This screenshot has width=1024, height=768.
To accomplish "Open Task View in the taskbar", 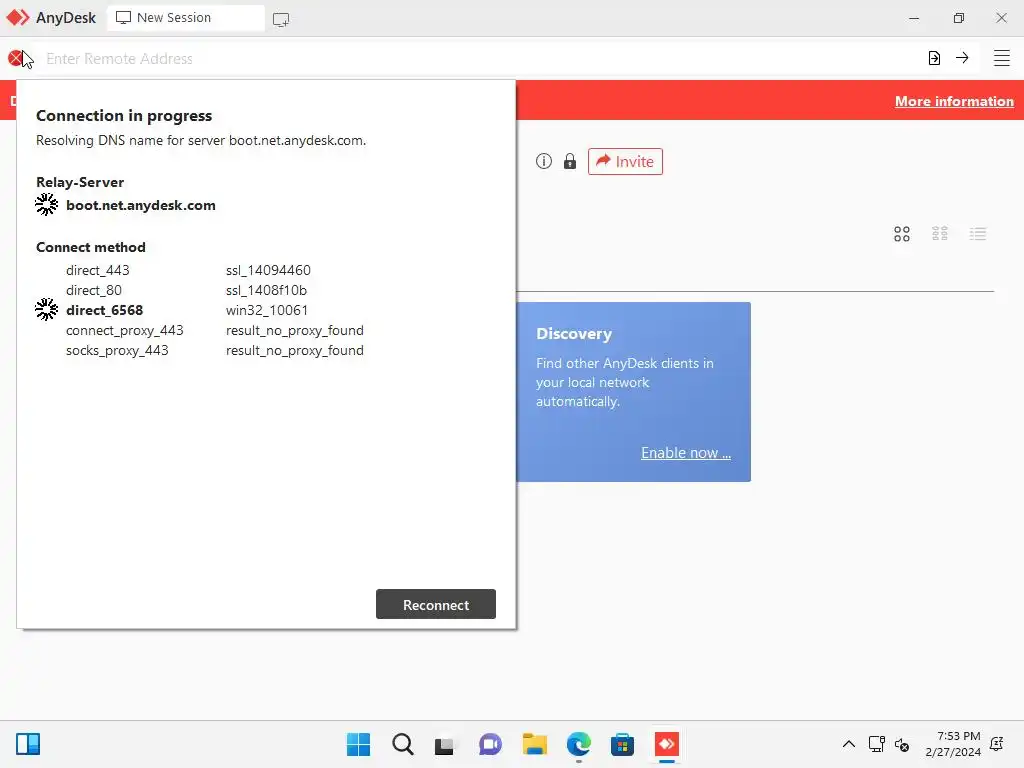I will coord(445,744).
